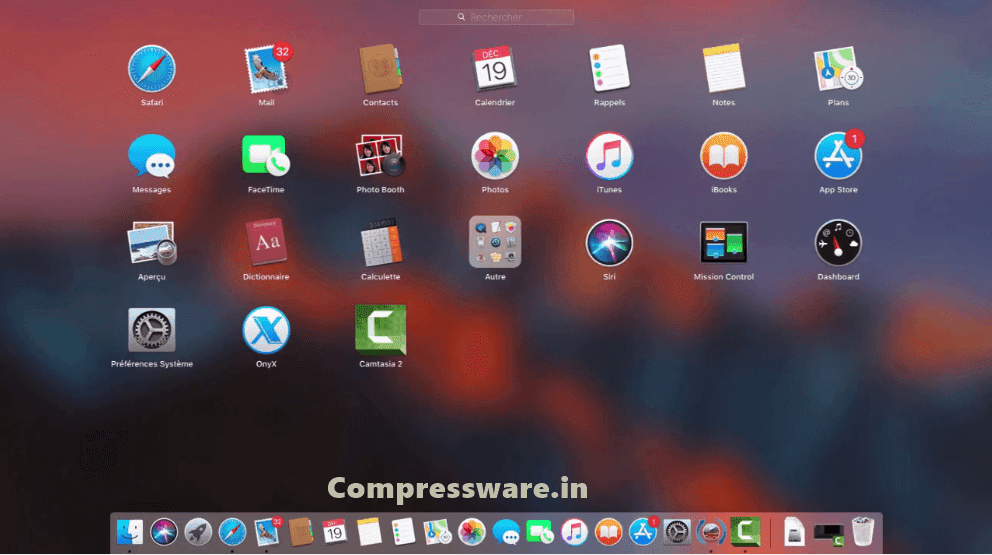The image size is (992, 555).
Task: Open Reminders list icon in the Dock
Action: click(403, 532)
